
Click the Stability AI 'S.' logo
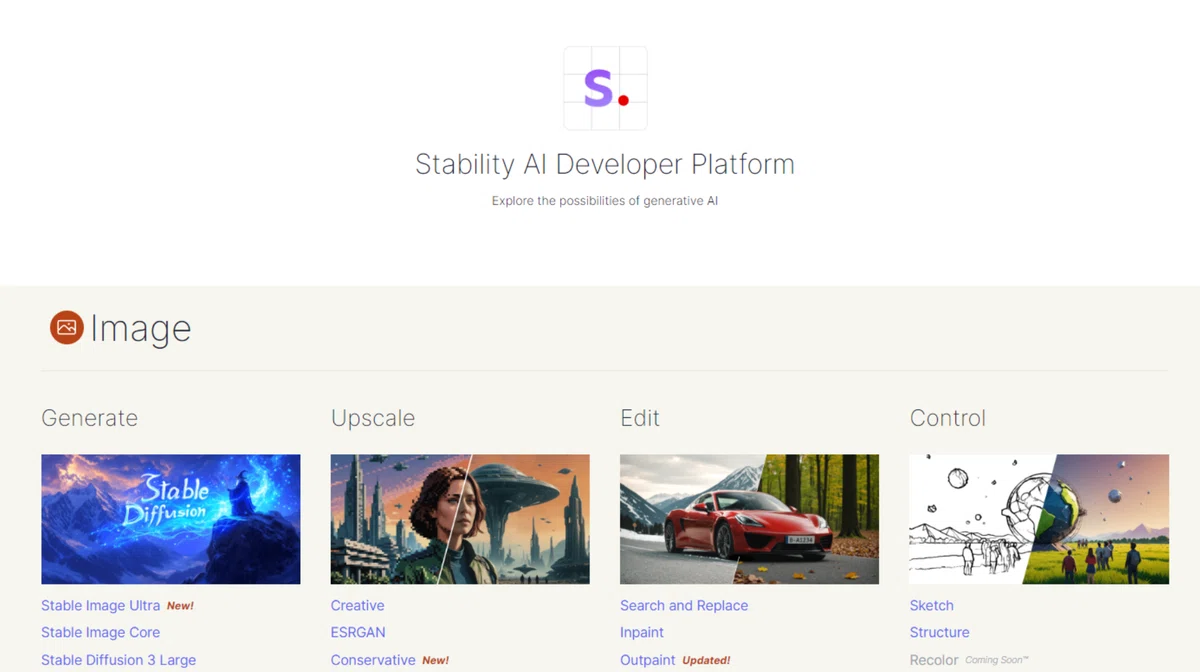pos(605,88)
